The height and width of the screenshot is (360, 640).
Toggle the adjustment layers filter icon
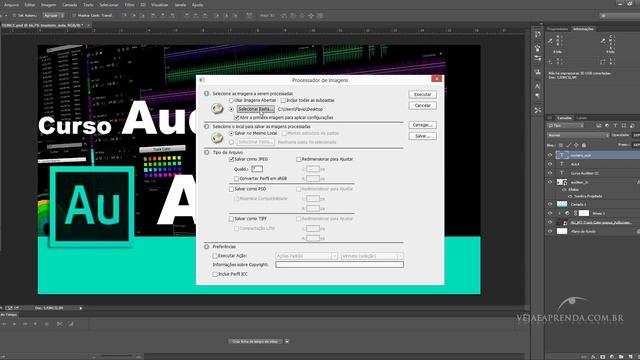point(607,126)
